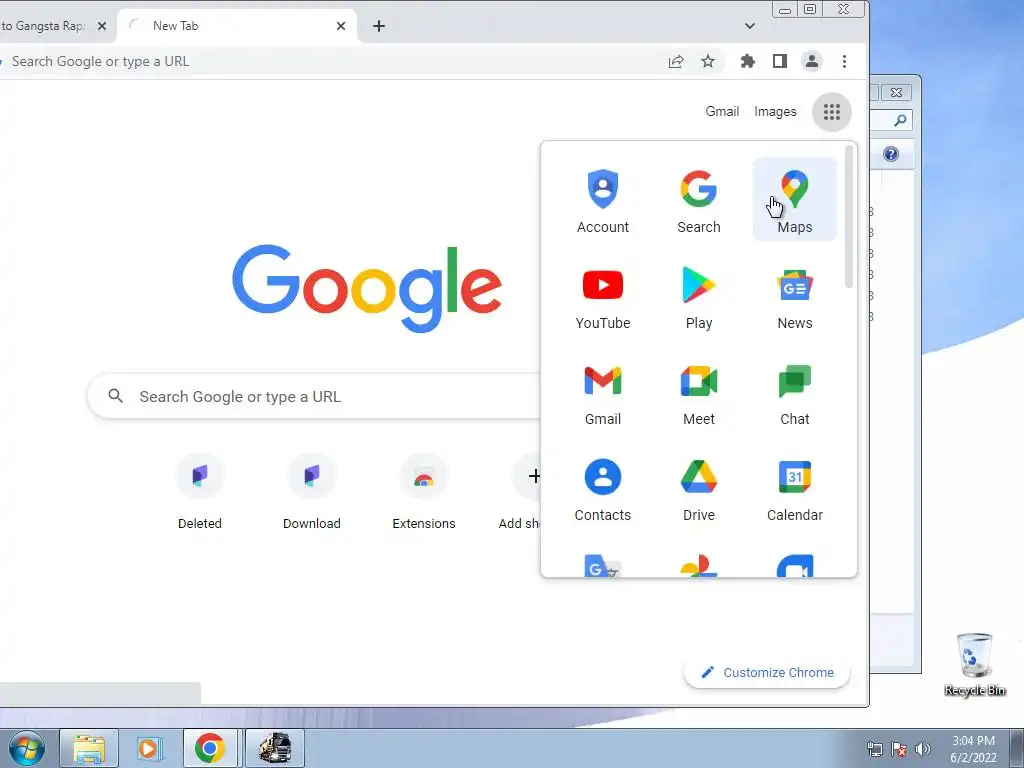Open Windows Explorer from taskbar

point(89,748)
